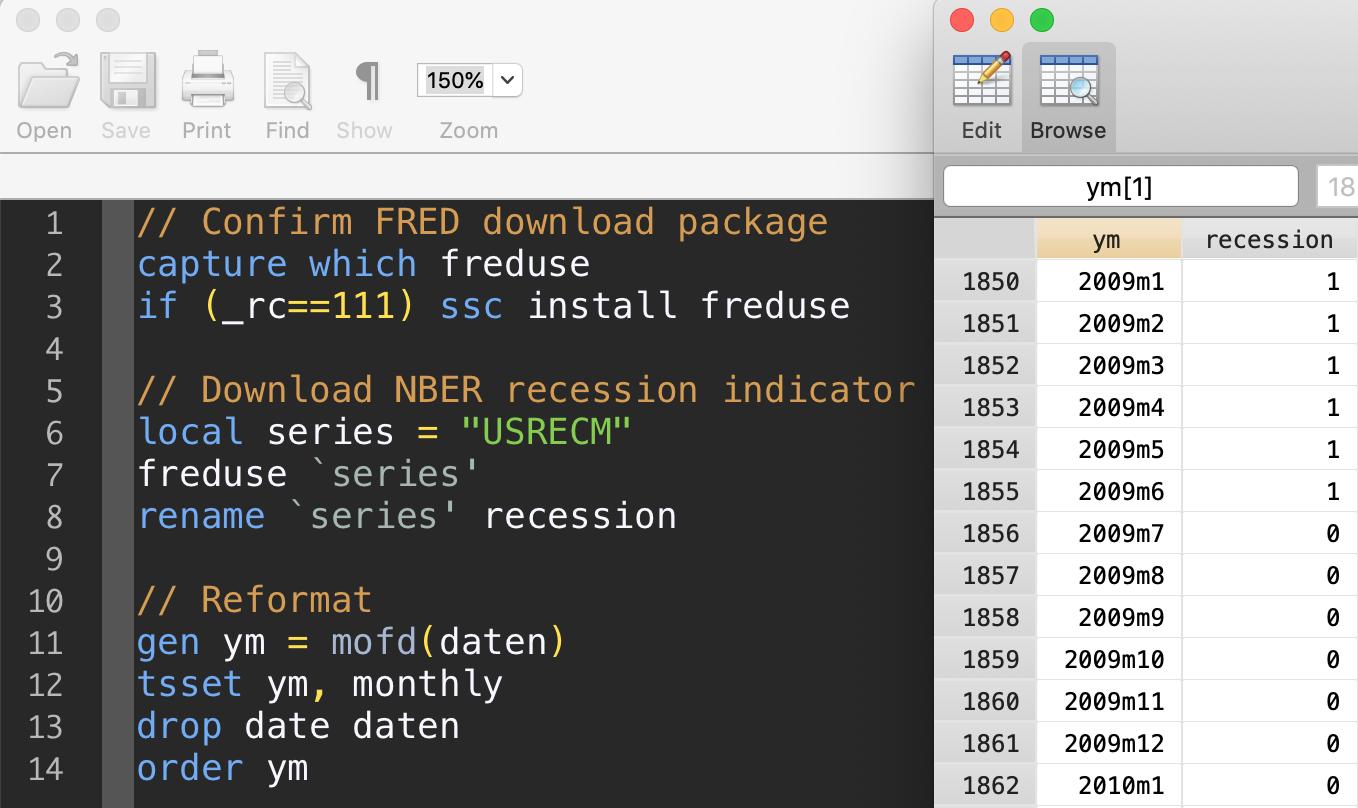Select the ym column header

pos(1107,239)
